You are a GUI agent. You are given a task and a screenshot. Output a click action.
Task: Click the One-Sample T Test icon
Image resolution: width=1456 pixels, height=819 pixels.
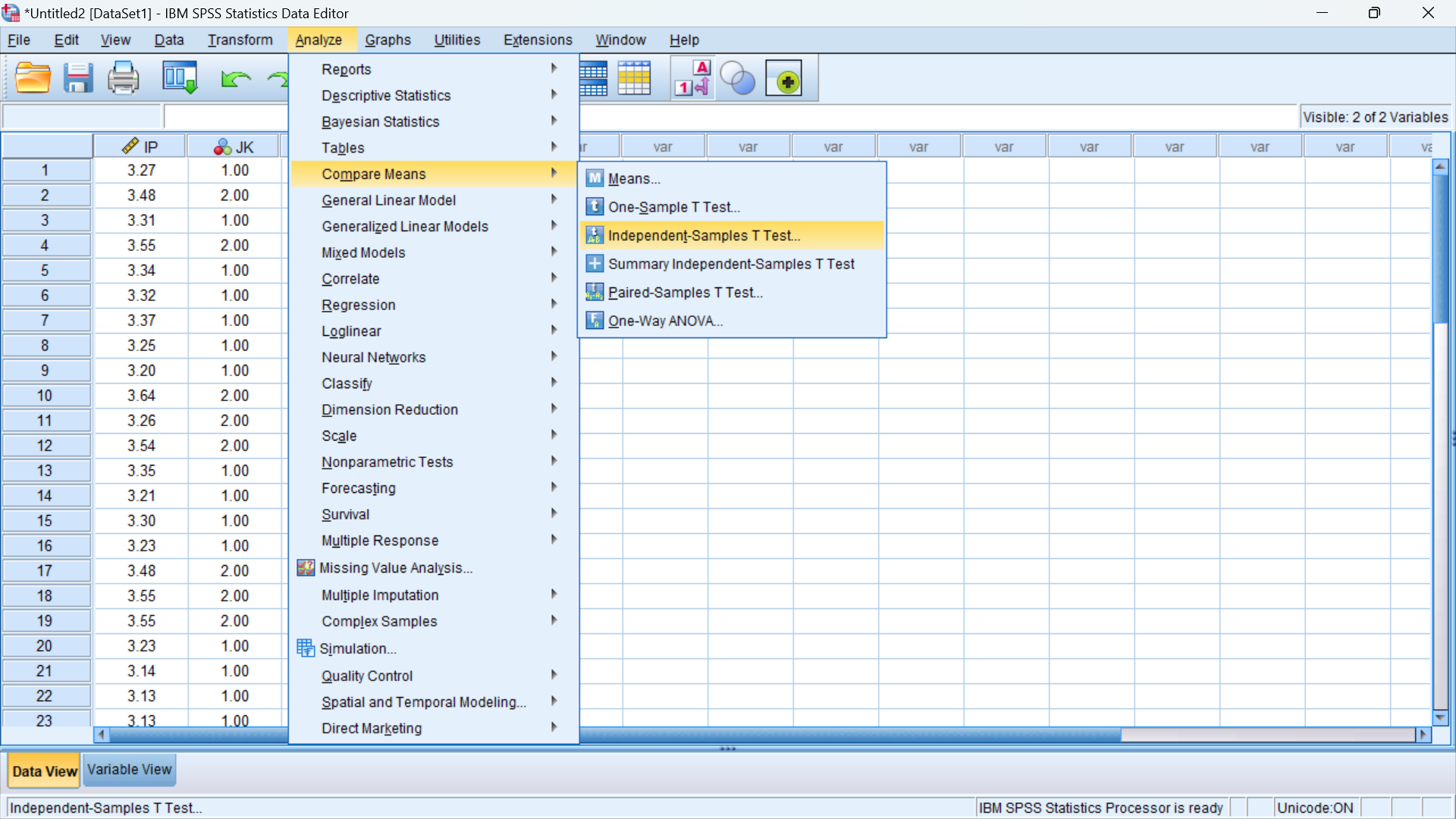point(595,206)
